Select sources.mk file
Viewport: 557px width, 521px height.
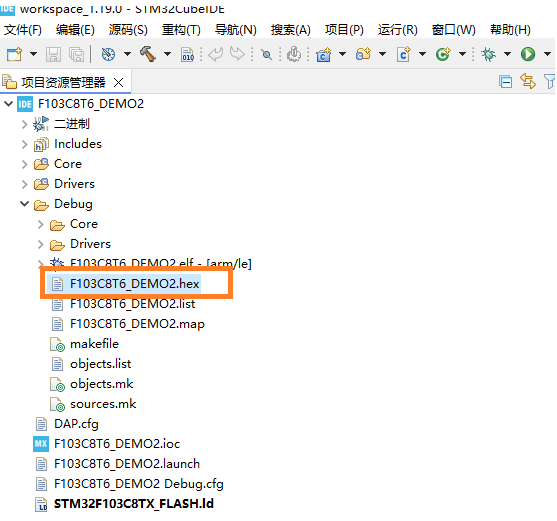point(103,404)
